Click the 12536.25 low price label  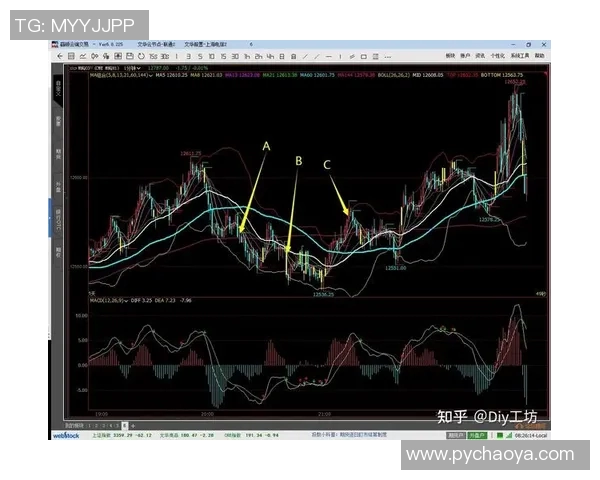322,294
